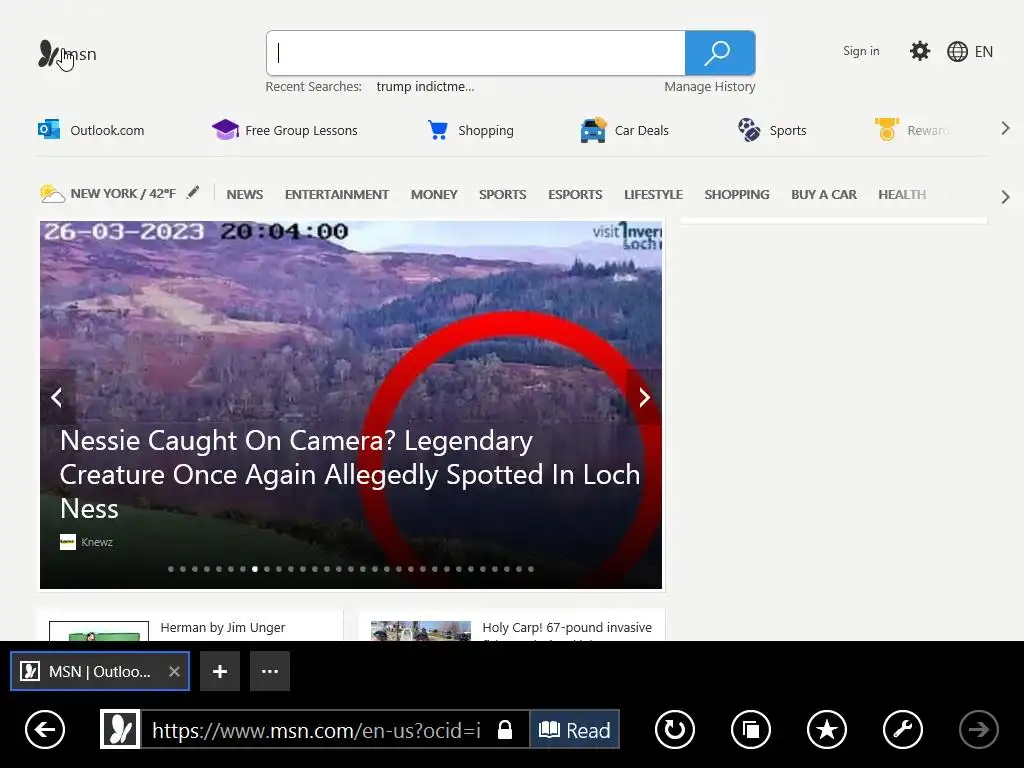
Task: Select last carousel pagination dot
Action: (531, 569)
